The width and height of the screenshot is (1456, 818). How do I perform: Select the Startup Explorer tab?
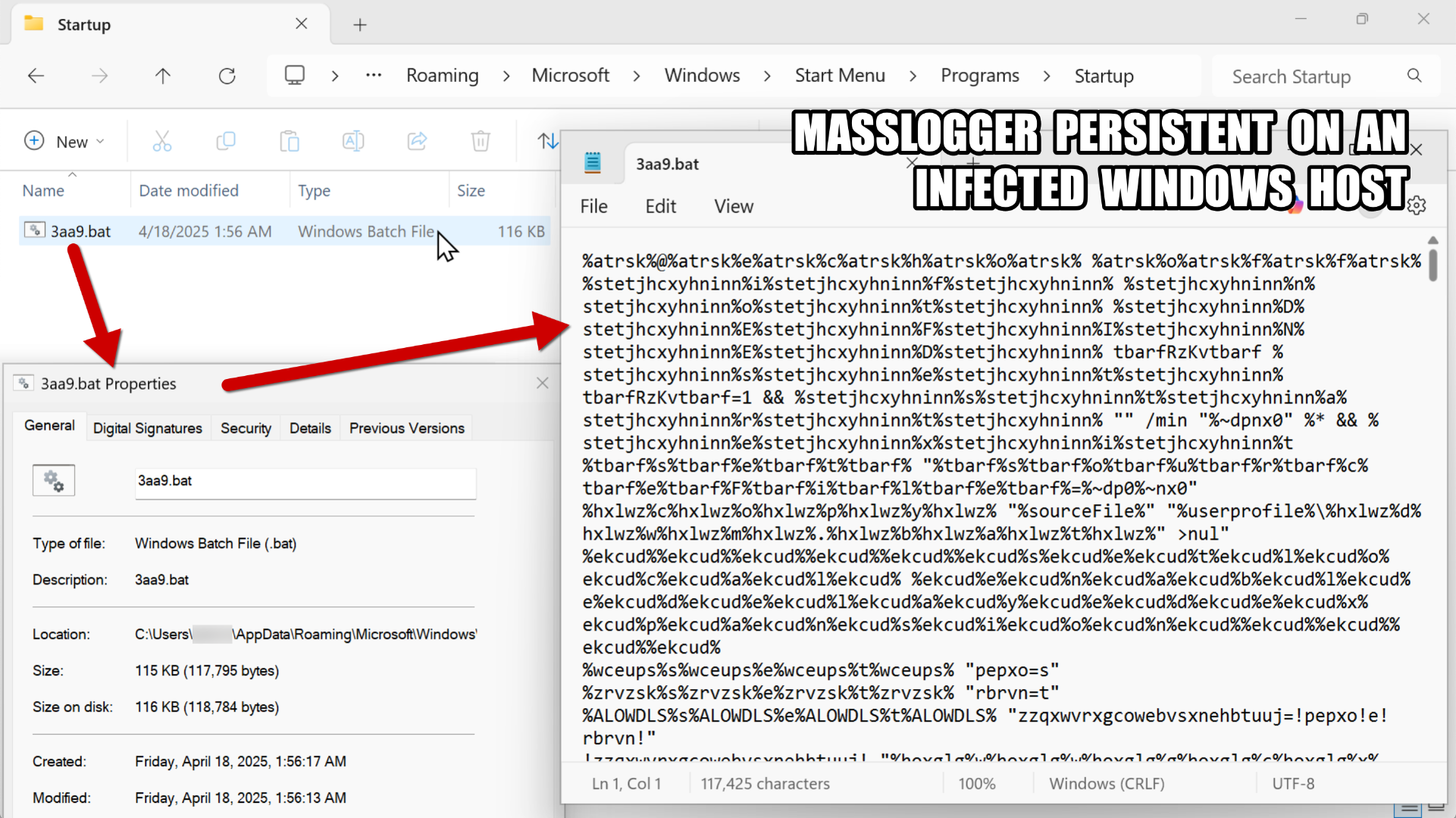tap(171, 24)
